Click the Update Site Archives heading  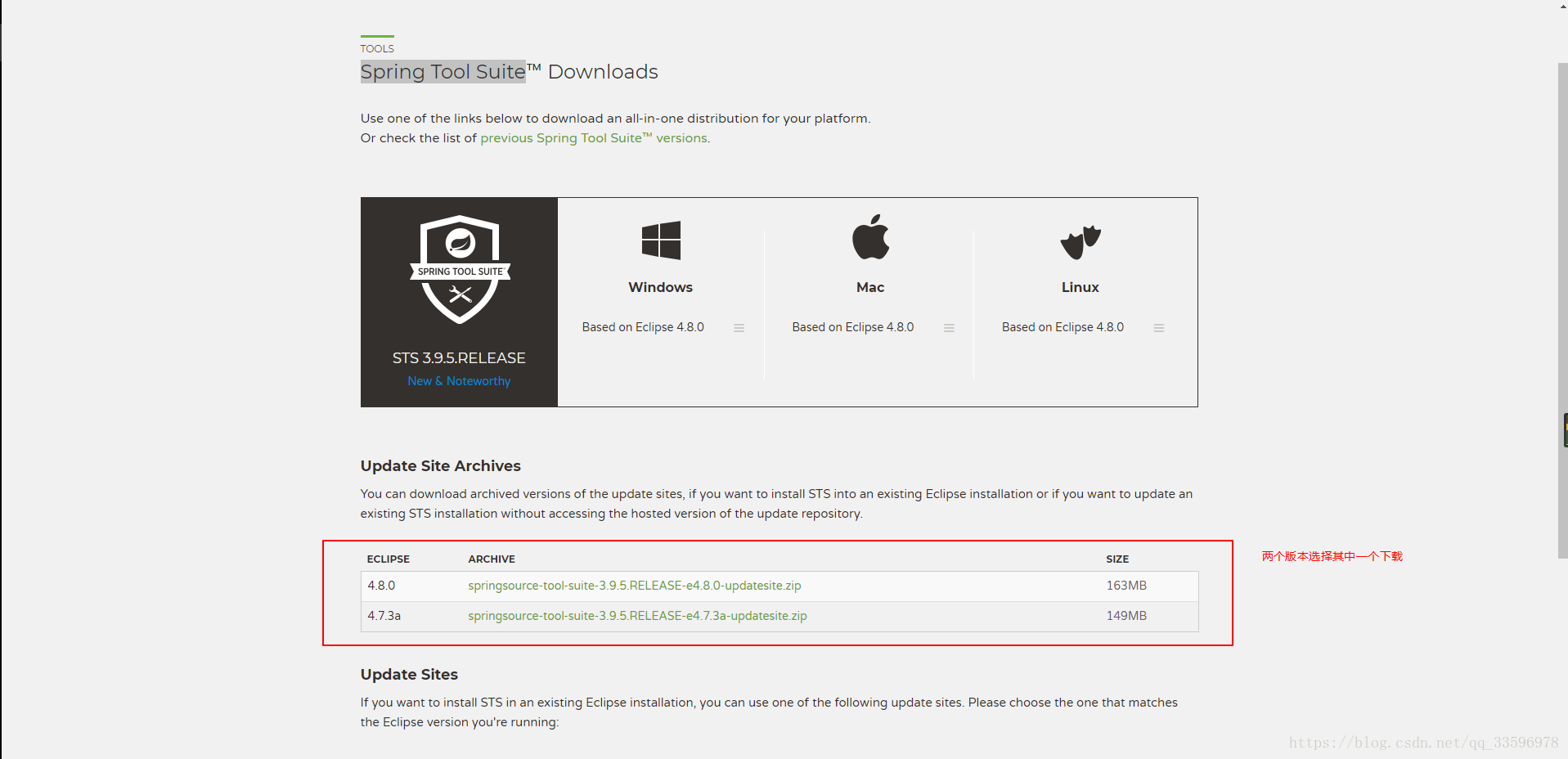440,466
